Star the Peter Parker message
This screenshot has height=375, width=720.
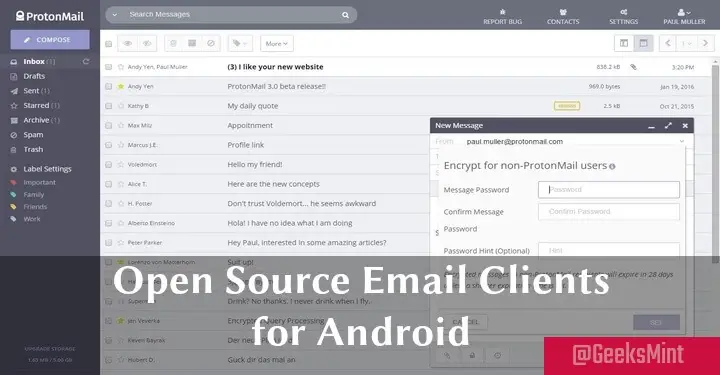coord(121,243)
